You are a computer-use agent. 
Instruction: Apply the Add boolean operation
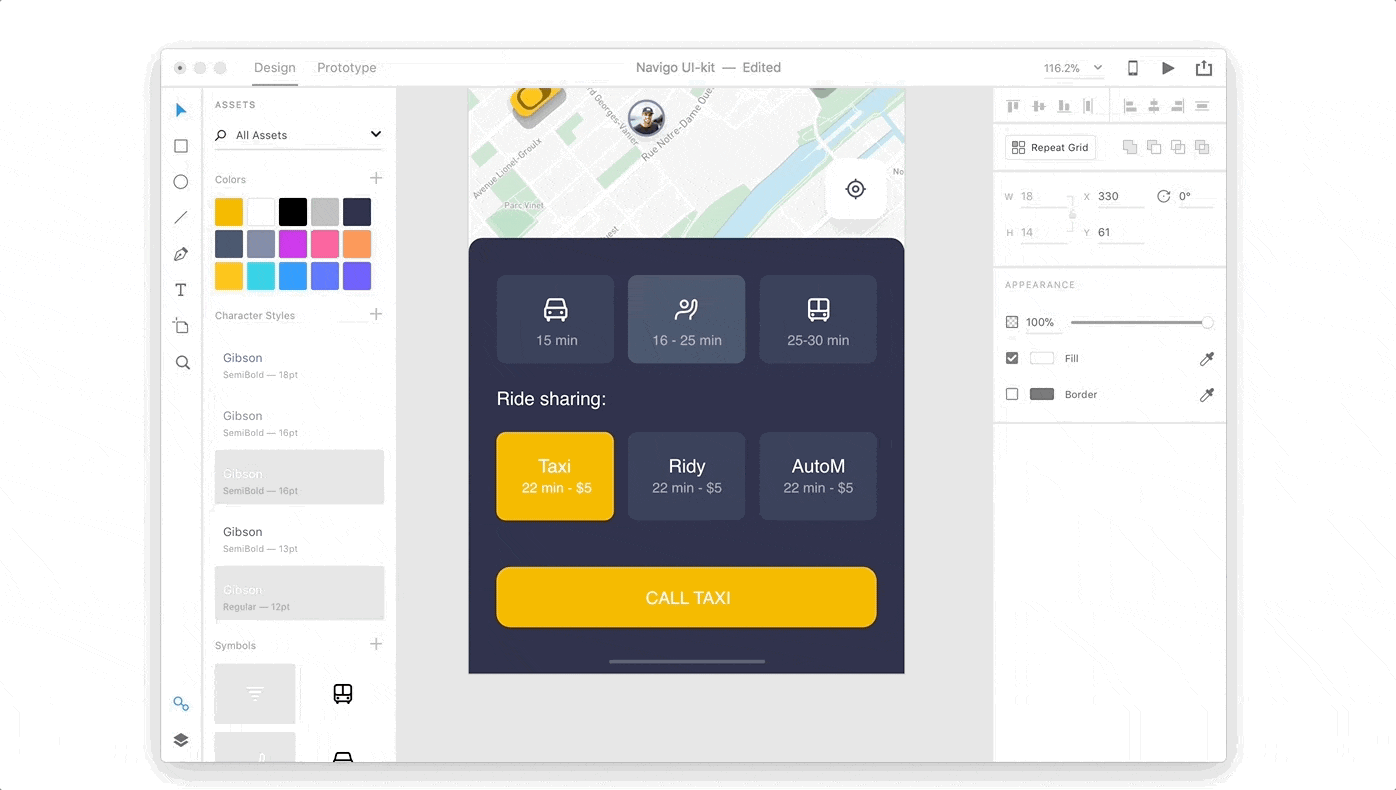(x=1130, y=147)
